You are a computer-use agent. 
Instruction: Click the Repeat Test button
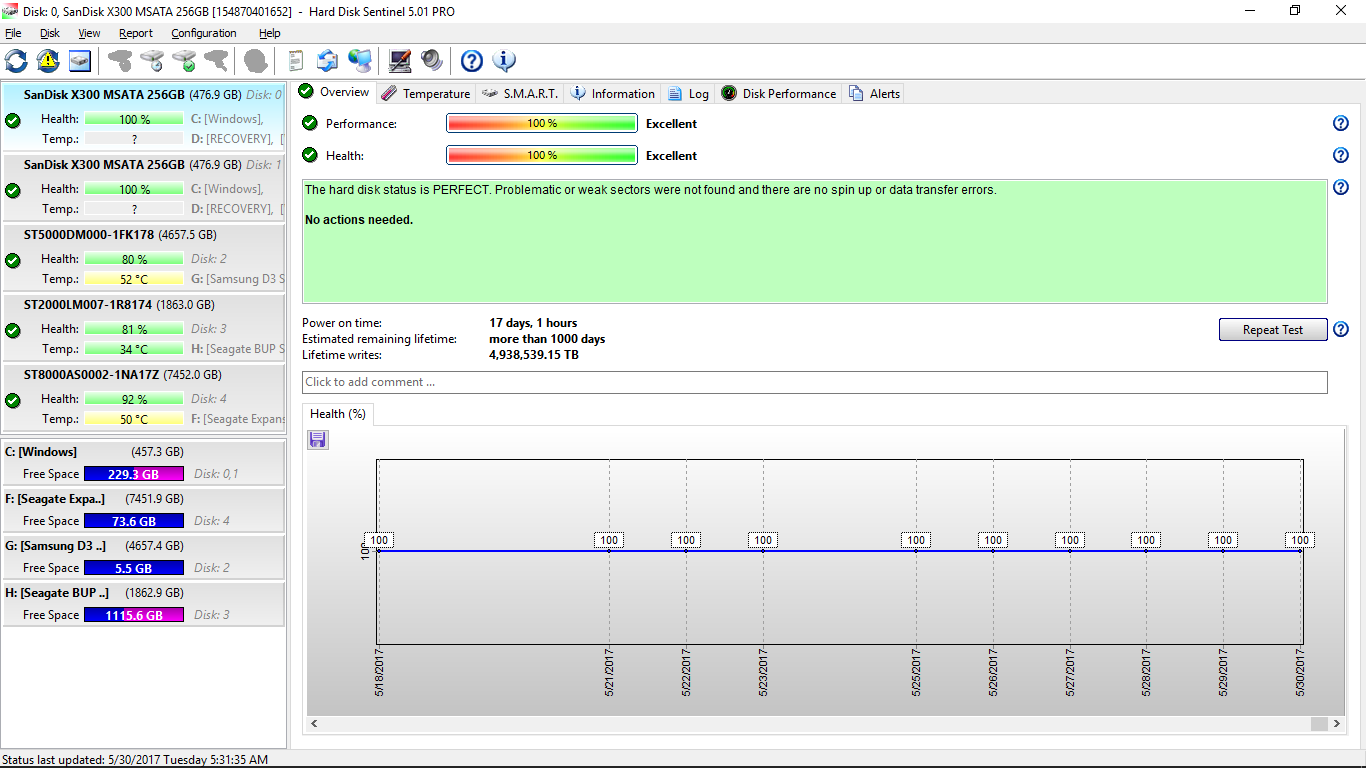pyautogui.click(x=1273, y=330)
